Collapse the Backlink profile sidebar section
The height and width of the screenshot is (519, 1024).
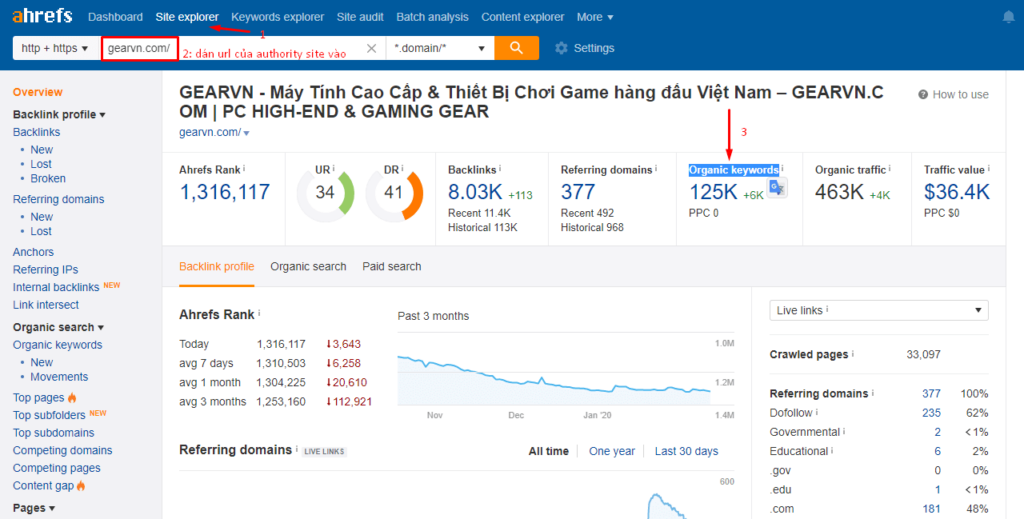tap(59, 114)
